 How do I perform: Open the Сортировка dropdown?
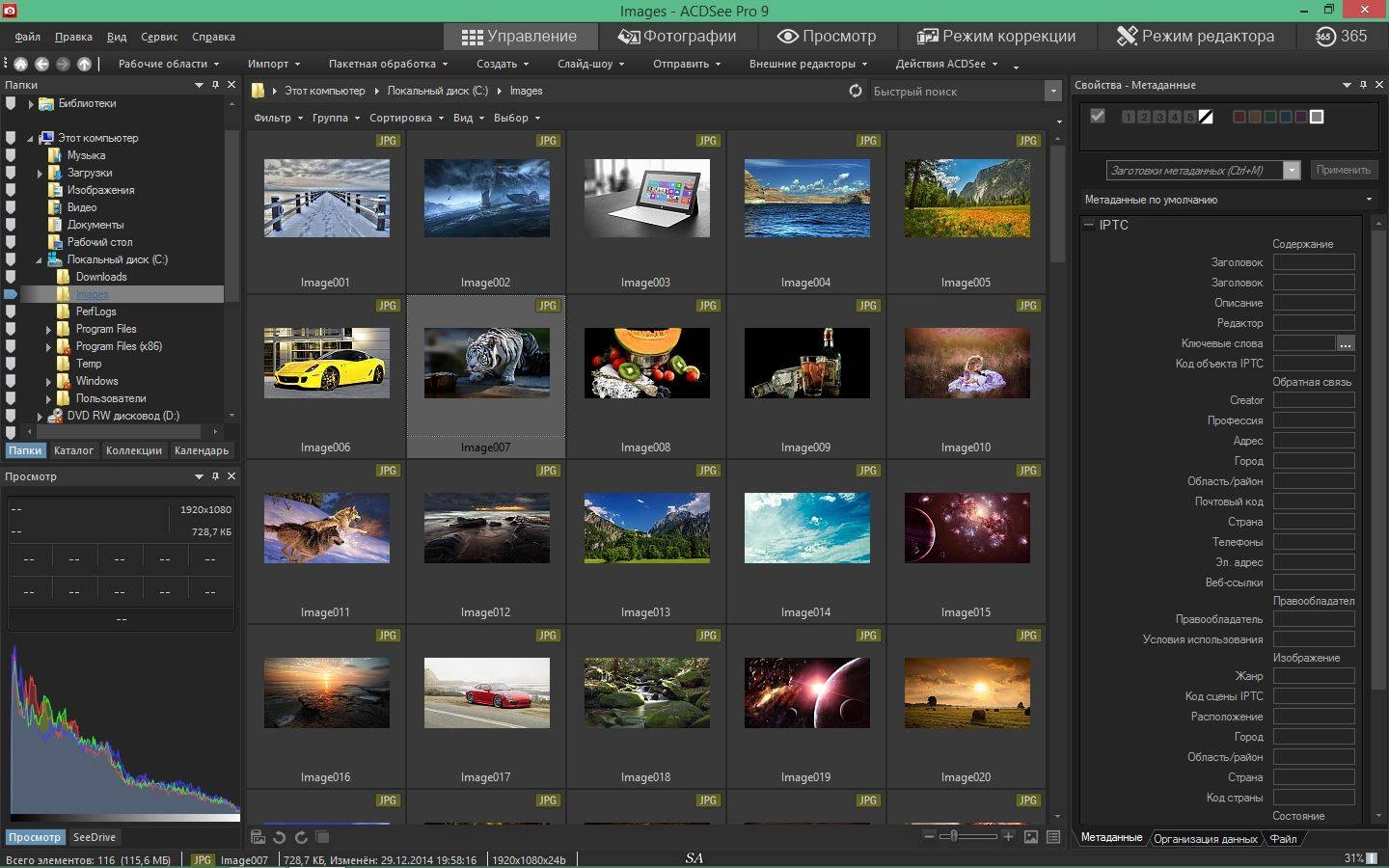coord(406,118)
